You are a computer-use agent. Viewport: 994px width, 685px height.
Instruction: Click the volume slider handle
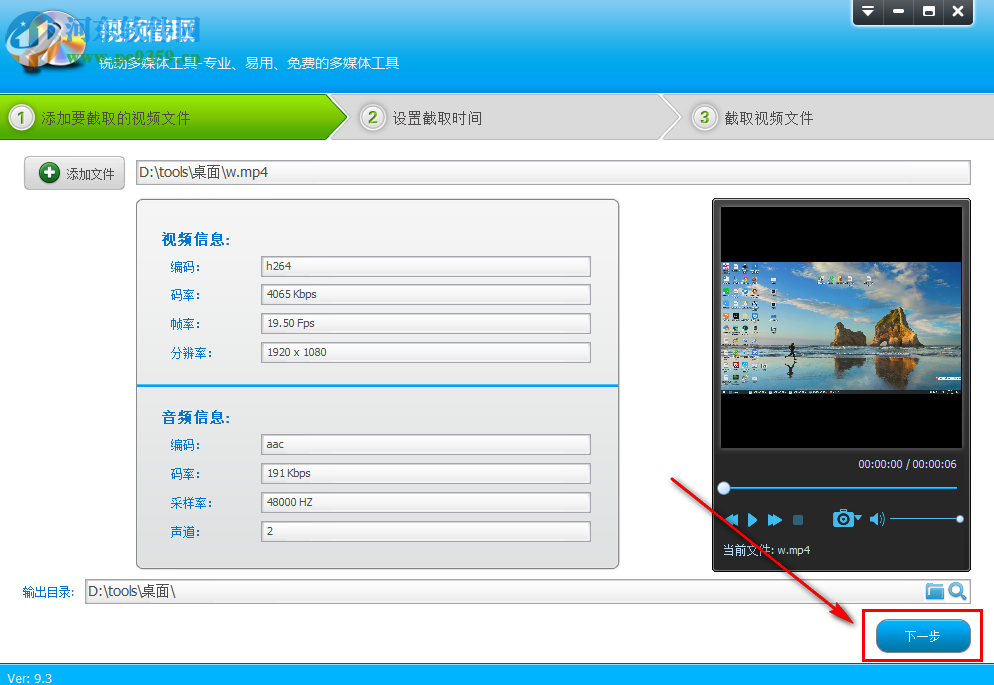tap(960, 519)
